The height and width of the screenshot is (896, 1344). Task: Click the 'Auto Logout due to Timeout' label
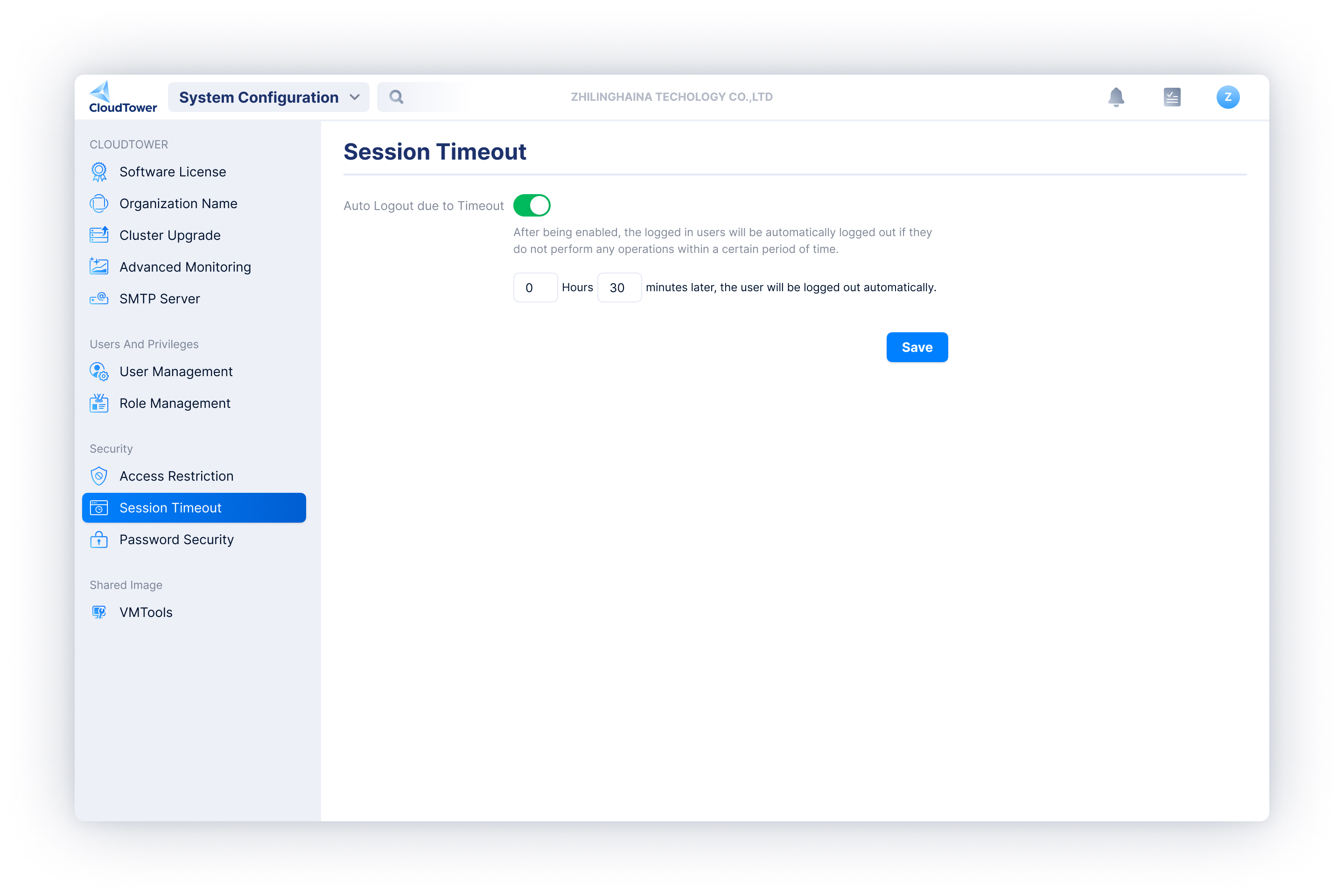point(423,206)
